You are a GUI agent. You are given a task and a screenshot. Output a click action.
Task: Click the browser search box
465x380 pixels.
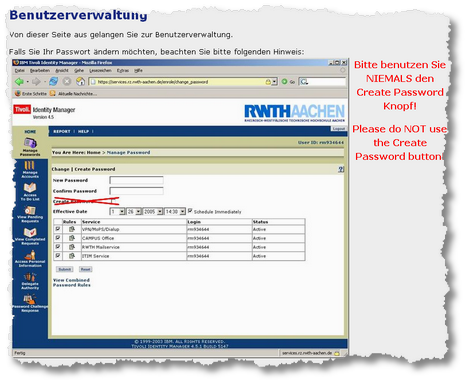pos(323,82)
